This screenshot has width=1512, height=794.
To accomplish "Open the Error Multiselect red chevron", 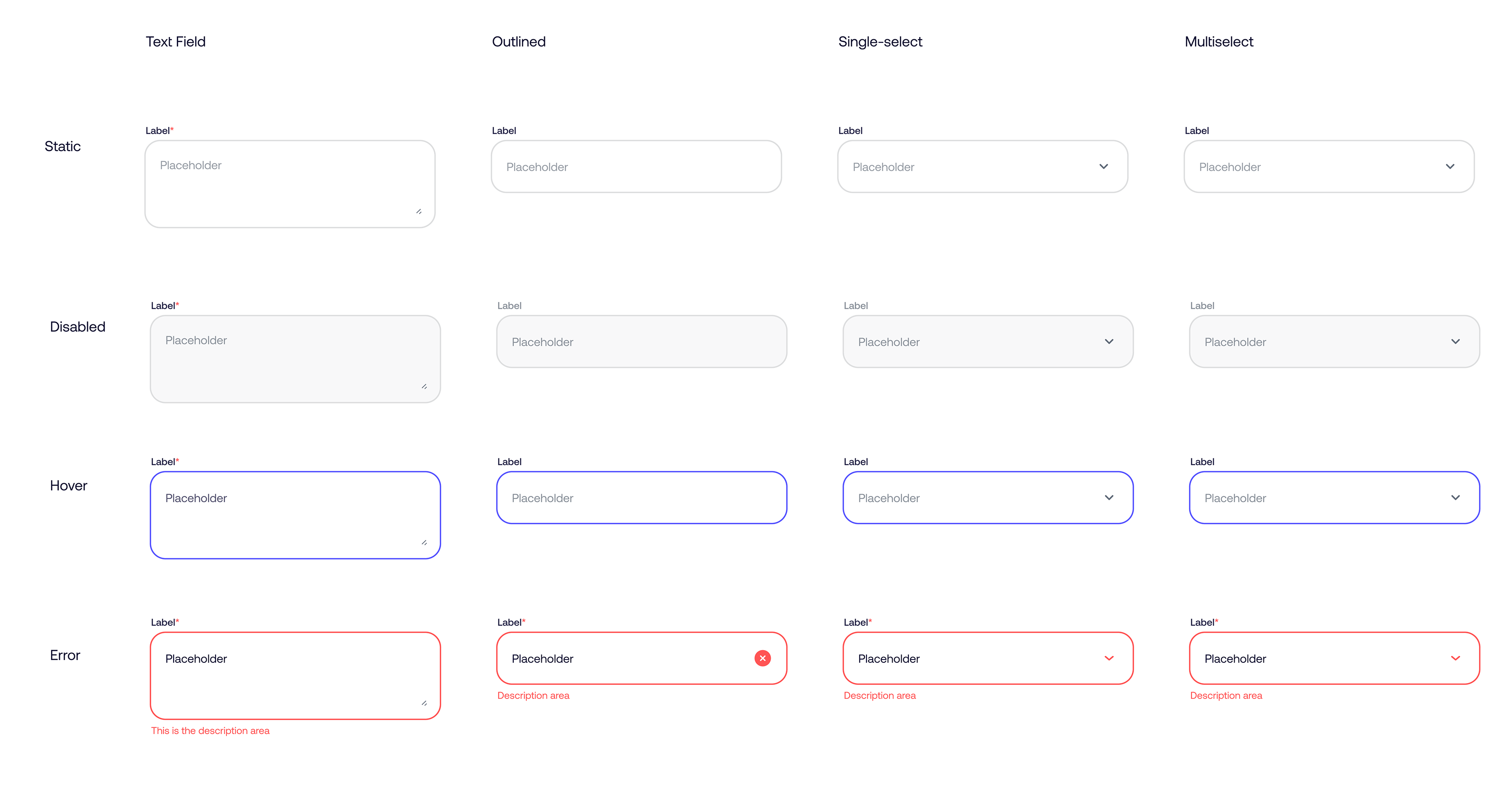I will tap(1455, 658).
